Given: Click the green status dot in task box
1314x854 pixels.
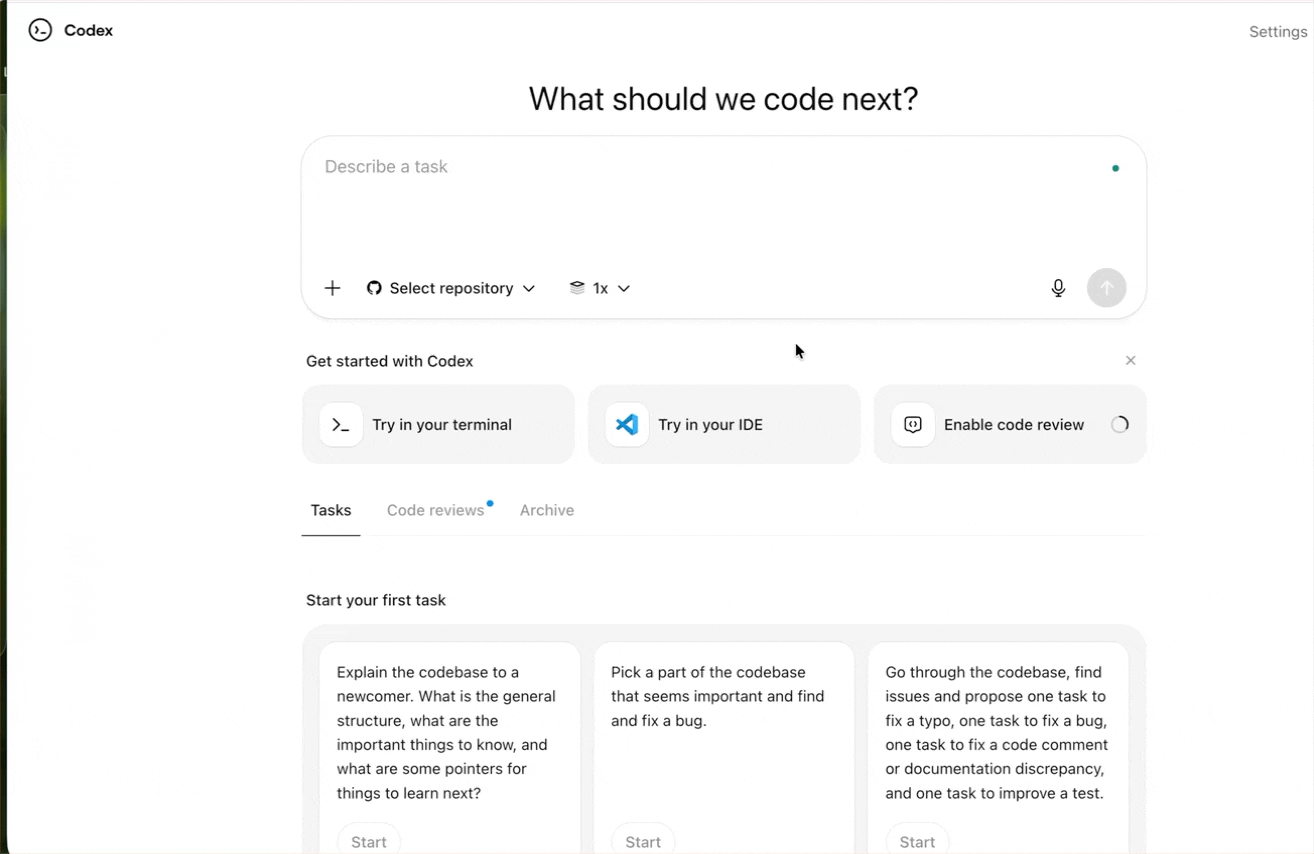Looking at the screenshot, I should (1115, 168).
